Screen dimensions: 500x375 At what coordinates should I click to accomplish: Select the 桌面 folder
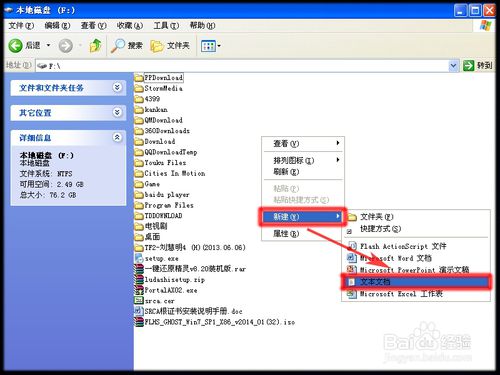point(147,237)
